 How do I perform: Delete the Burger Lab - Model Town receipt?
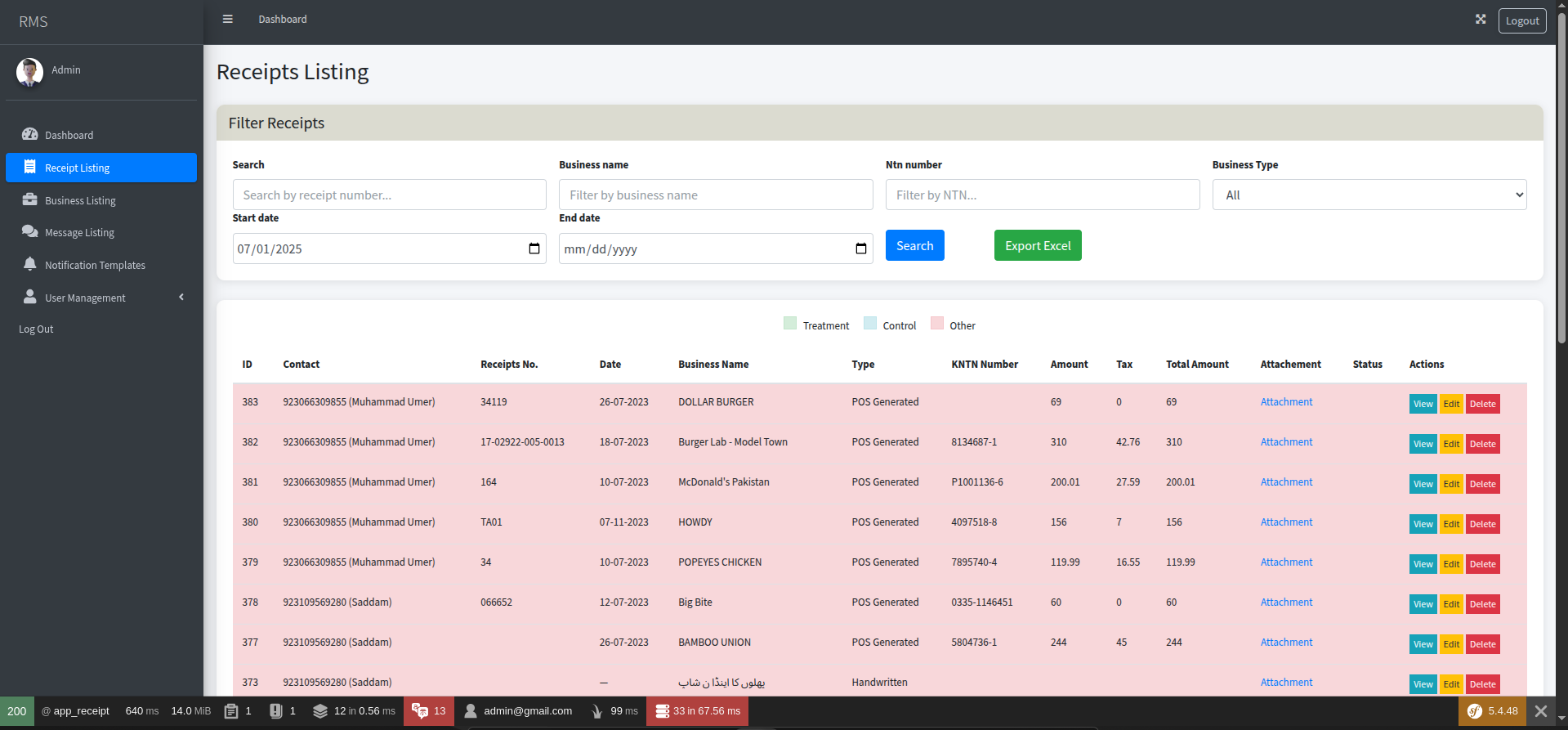pos(1482,444)
